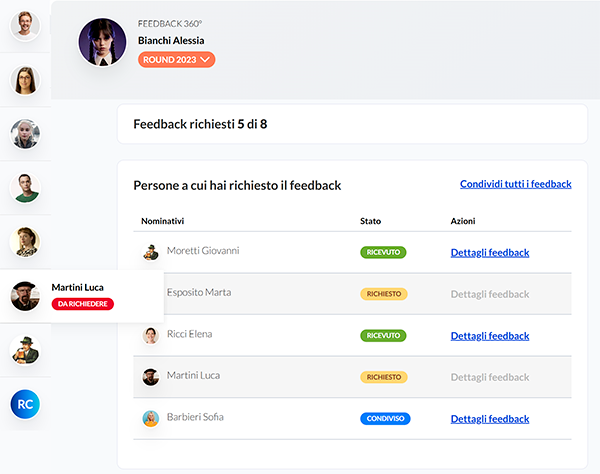Click Ricci Elena's avatar in the table
The height and width of the screenshot is (474, 600).
(x=150, y=335)
